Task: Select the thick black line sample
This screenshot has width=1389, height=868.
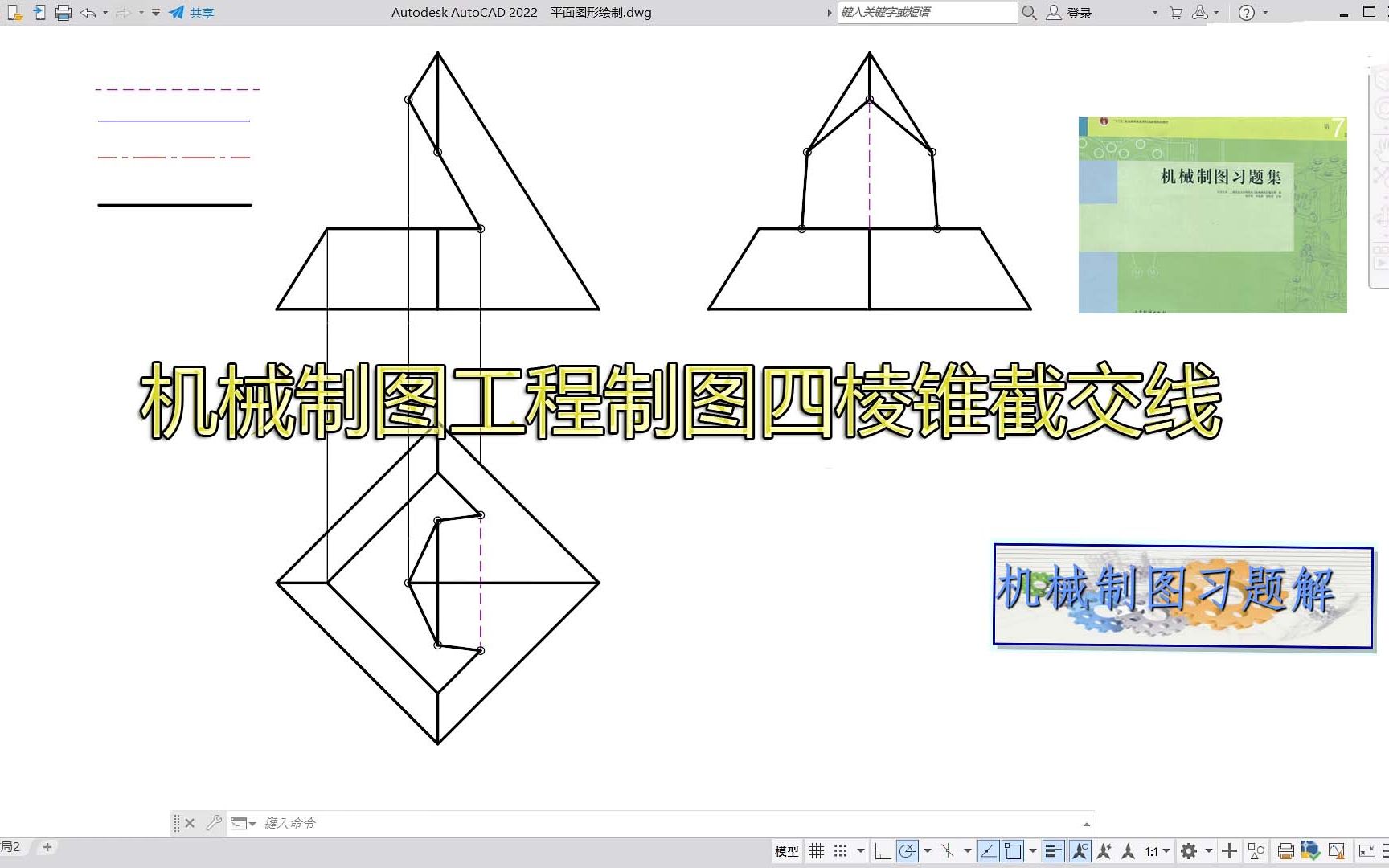Action: pos(174,205)
